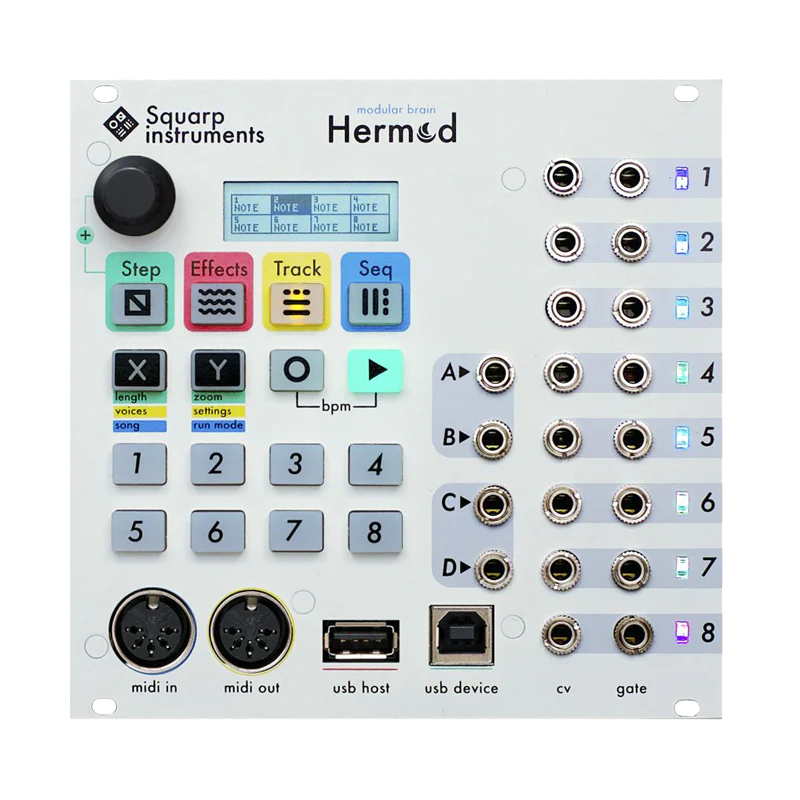The image size is (800, 800).
Task: Select track 5 NOTE cell on display
Action: coord(251,224)
